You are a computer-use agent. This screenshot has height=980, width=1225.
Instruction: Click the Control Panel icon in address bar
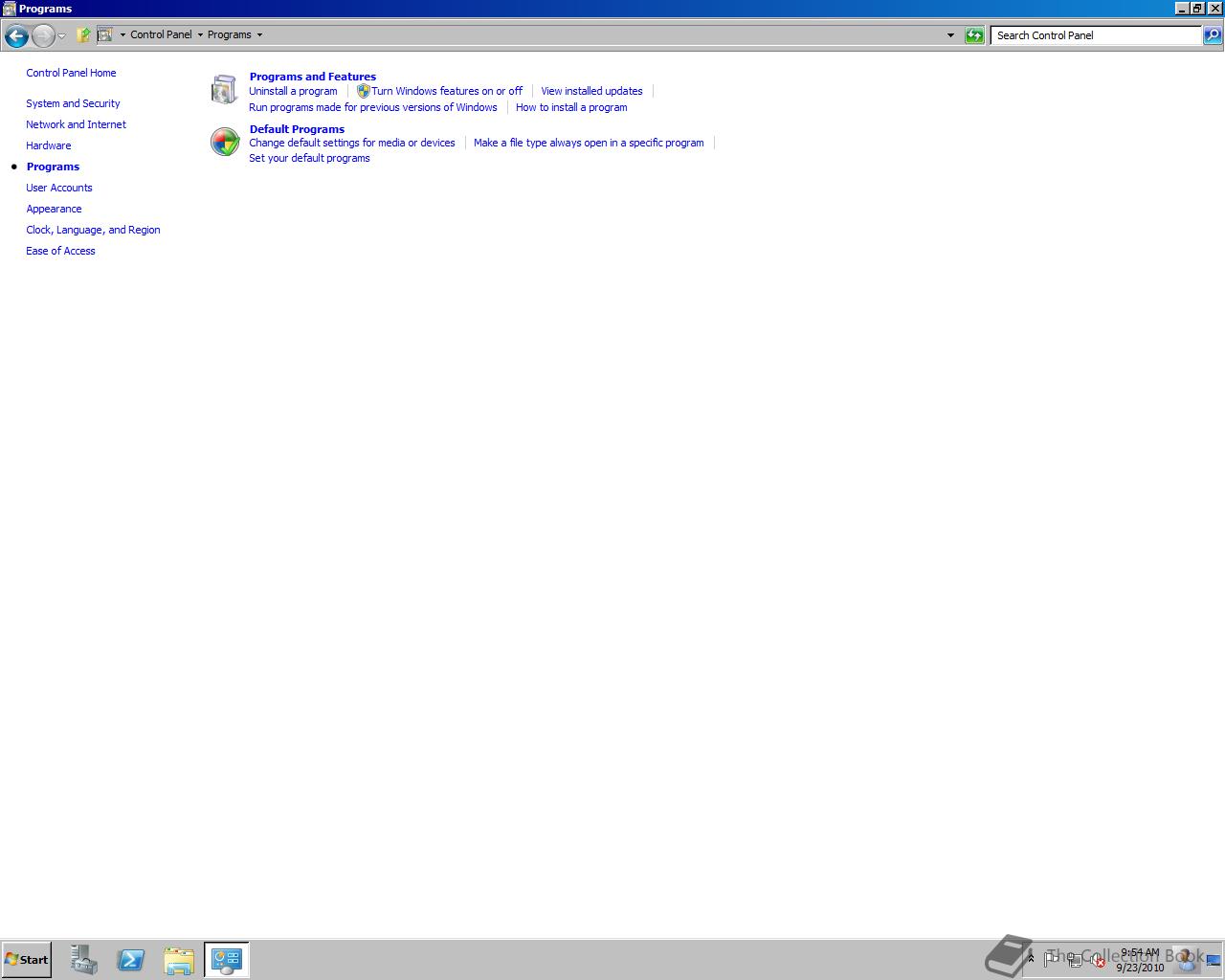click(105, 34)
